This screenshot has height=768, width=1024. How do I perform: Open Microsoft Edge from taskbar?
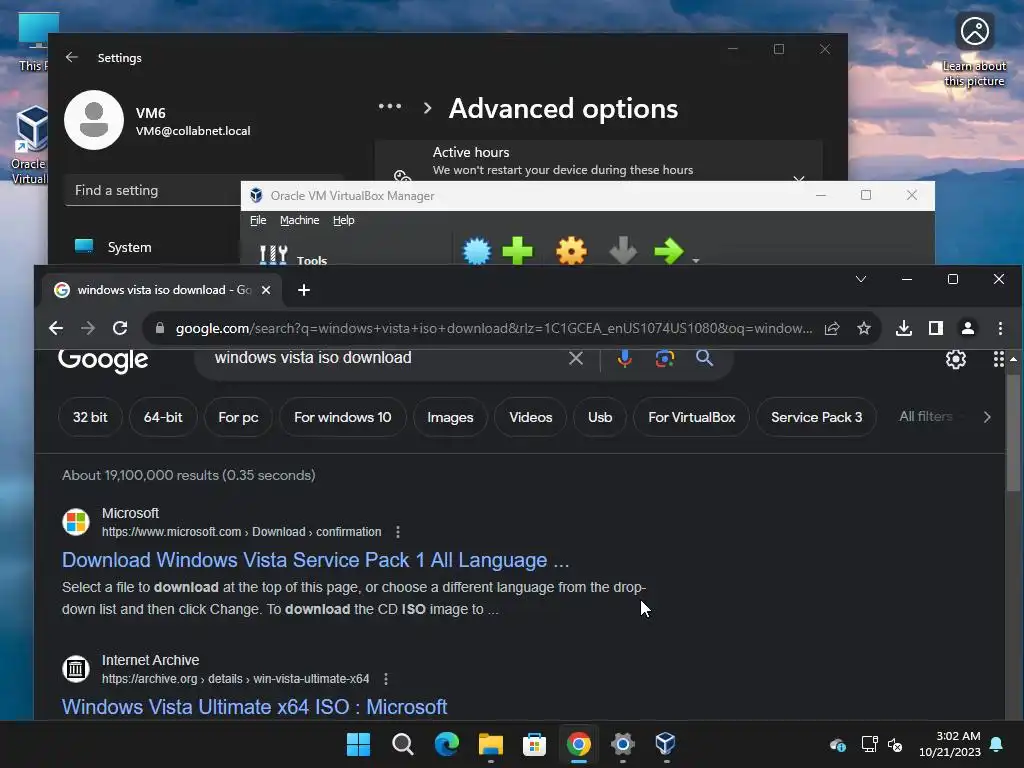447,744
